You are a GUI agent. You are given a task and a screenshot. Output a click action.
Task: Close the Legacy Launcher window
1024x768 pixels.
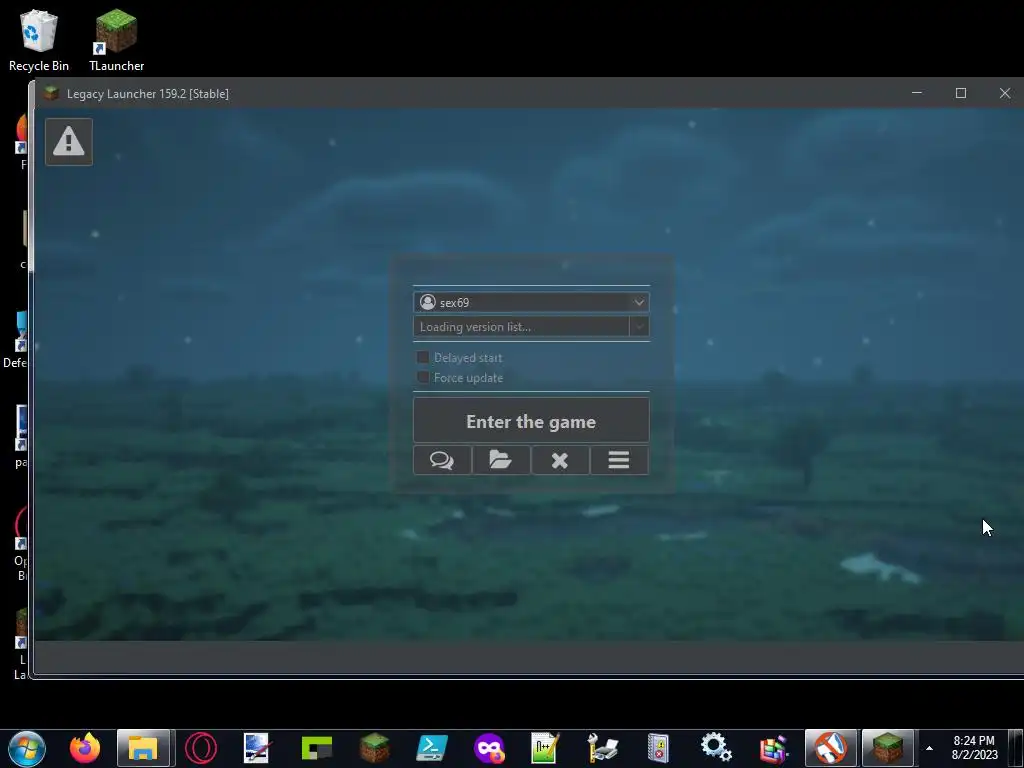1005,93
